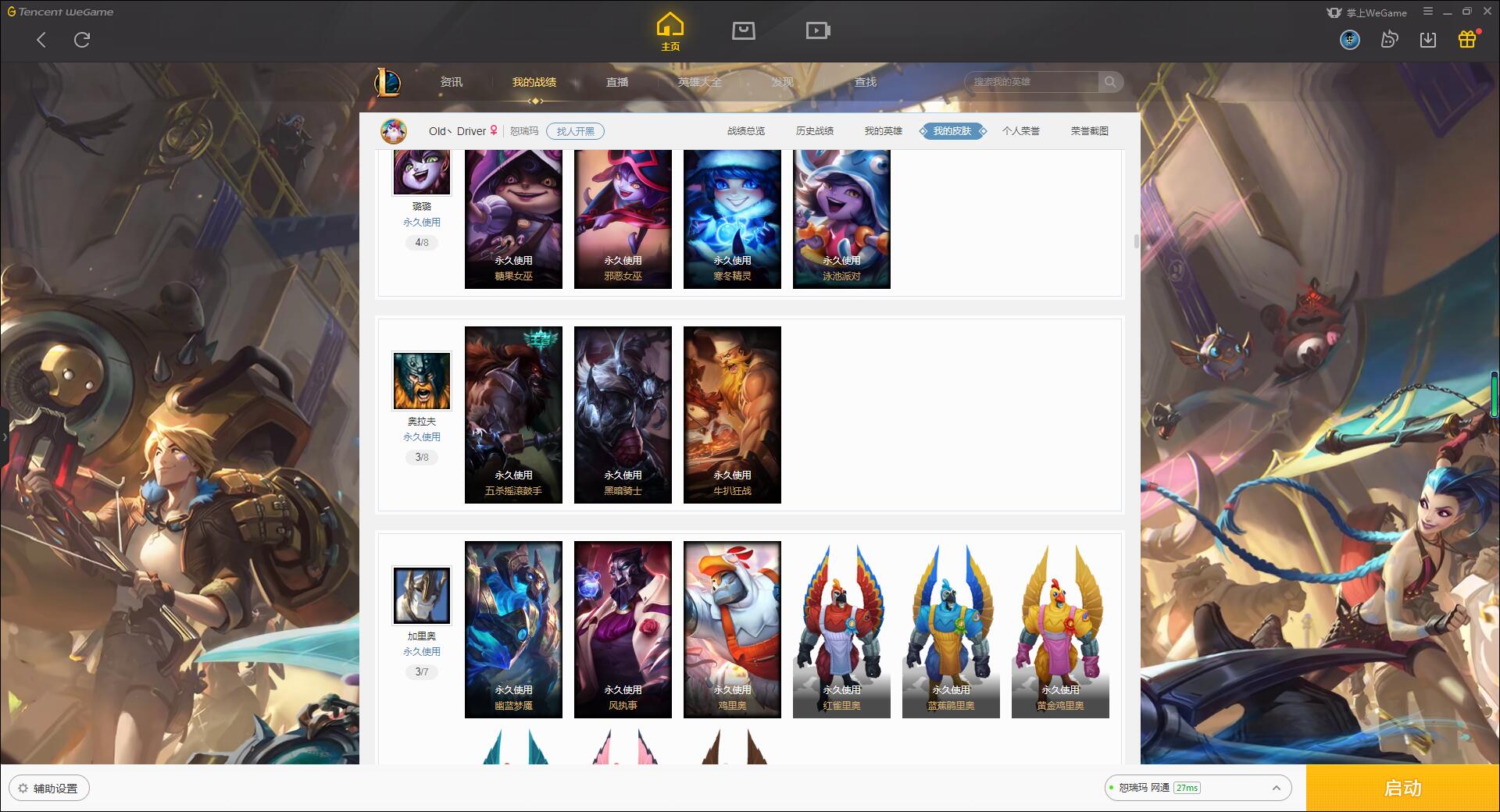Open the 我的英雄 sub-tab

click(x=884, y=131)
